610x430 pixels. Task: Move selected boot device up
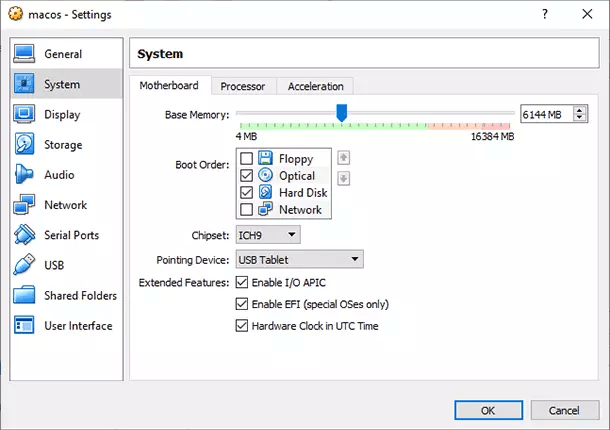[343, 158]
